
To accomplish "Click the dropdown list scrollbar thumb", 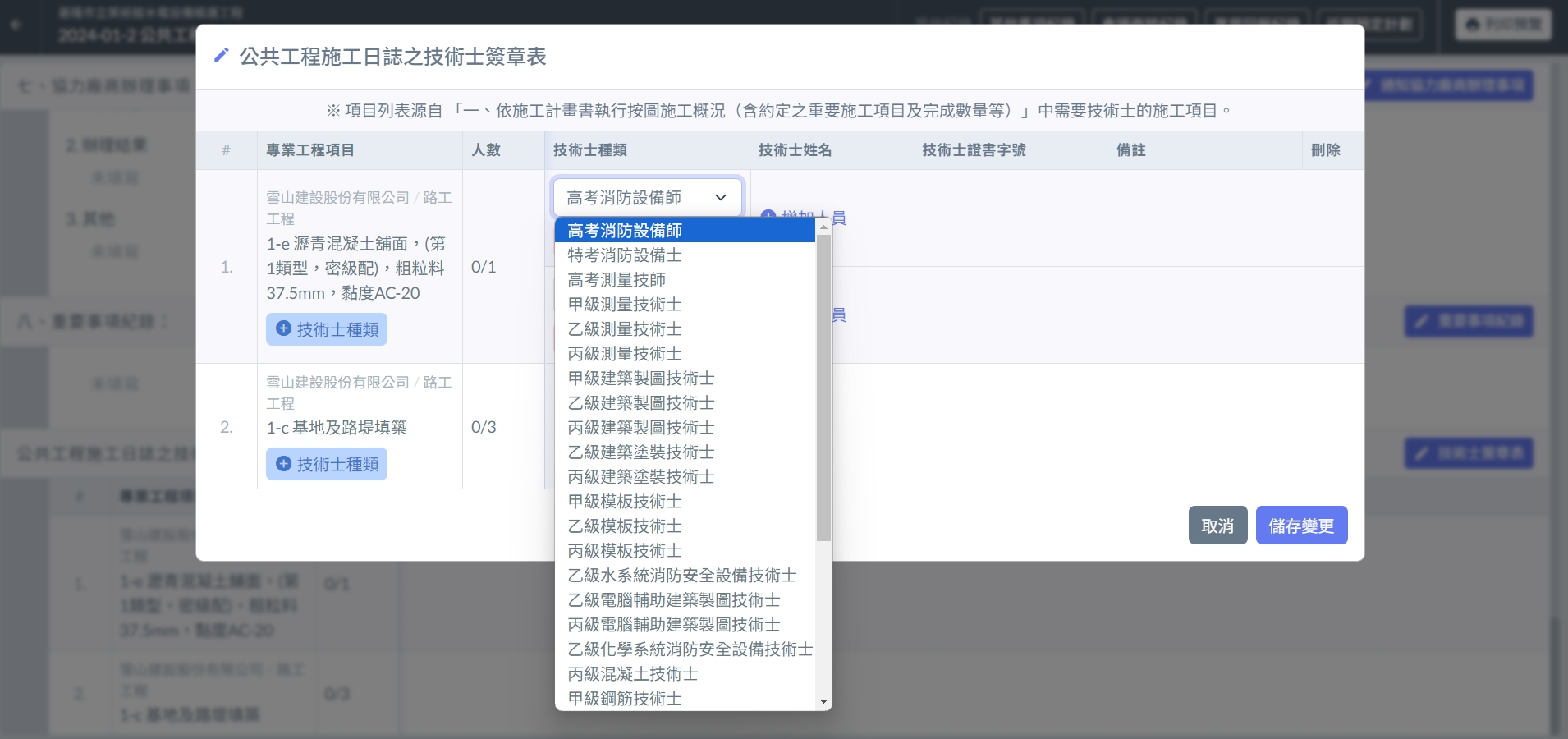I will [x=823, y=386].
